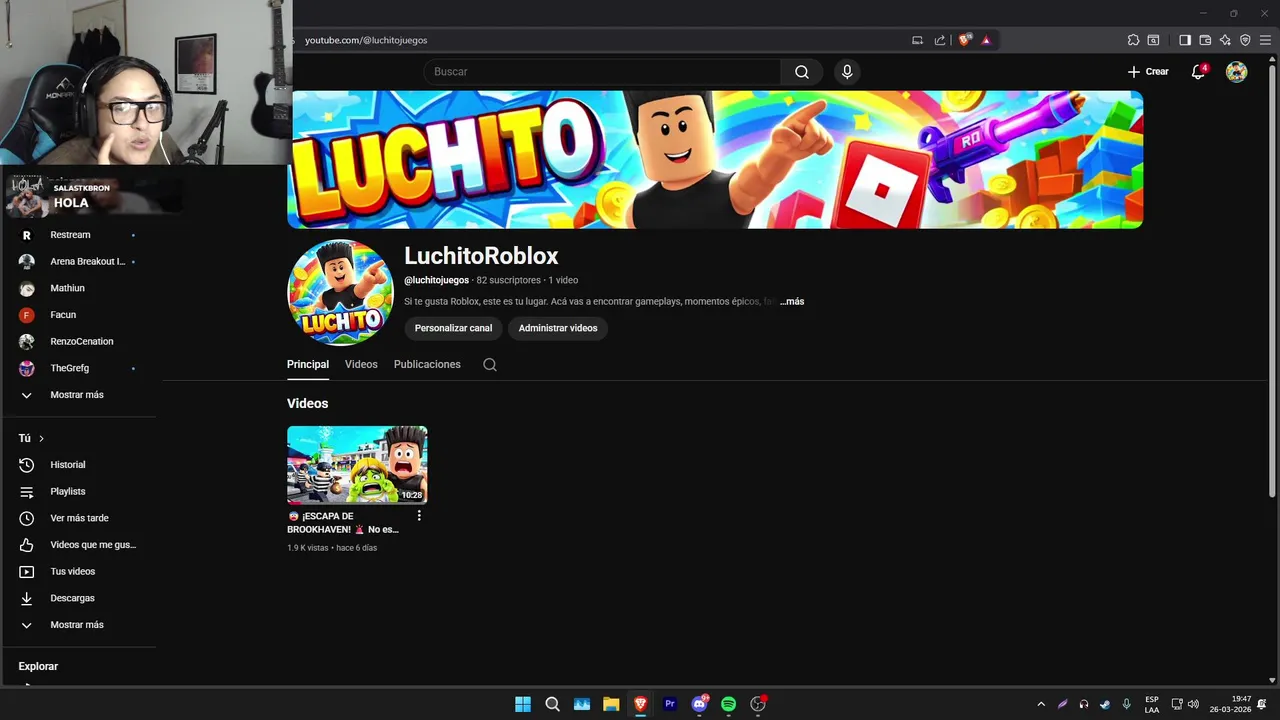This screenshot has width=1280, height=720.
Task: Open the account avatar menu
Action: [1237, 72]
